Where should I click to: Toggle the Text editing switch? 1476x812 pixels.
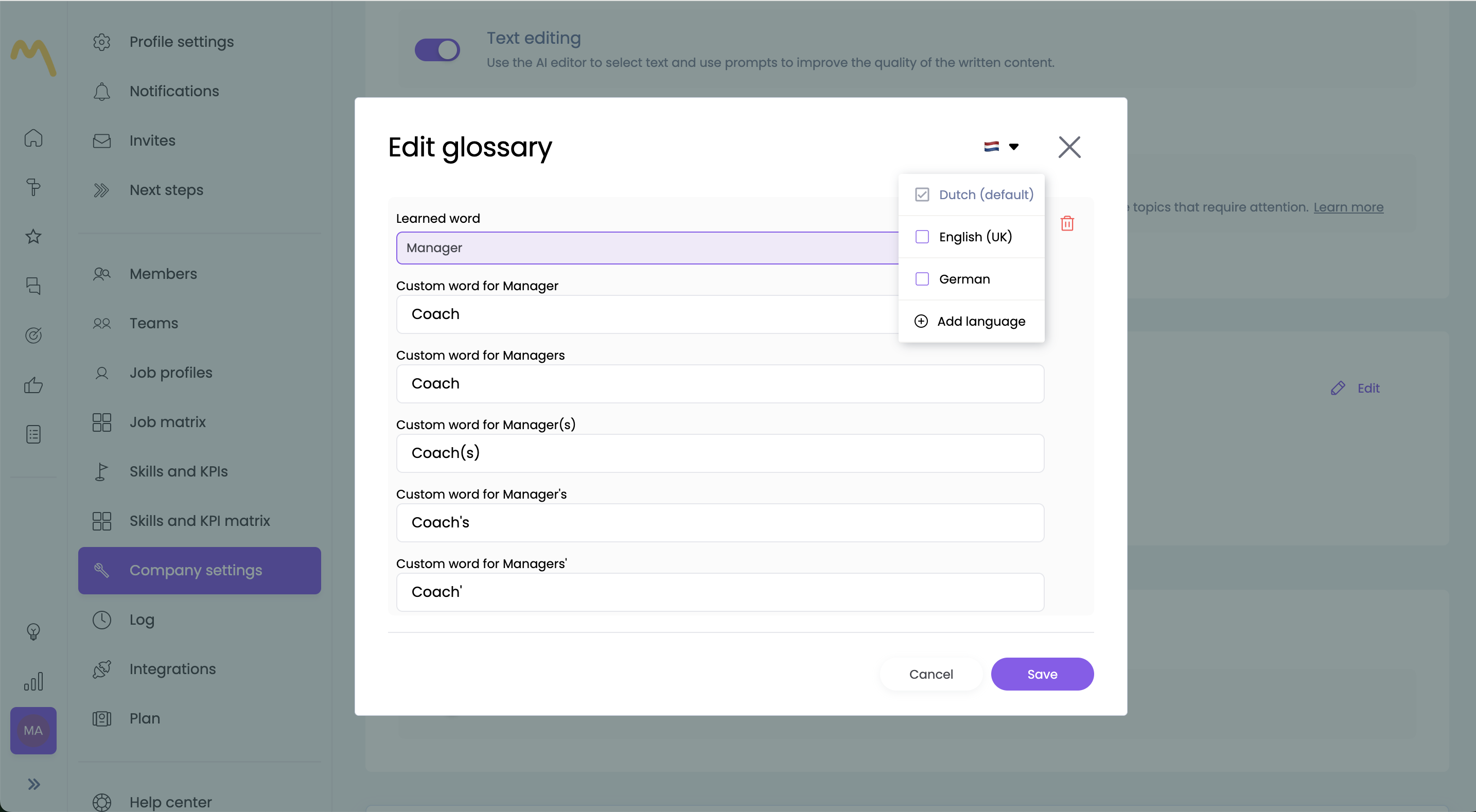click(437, 50)
